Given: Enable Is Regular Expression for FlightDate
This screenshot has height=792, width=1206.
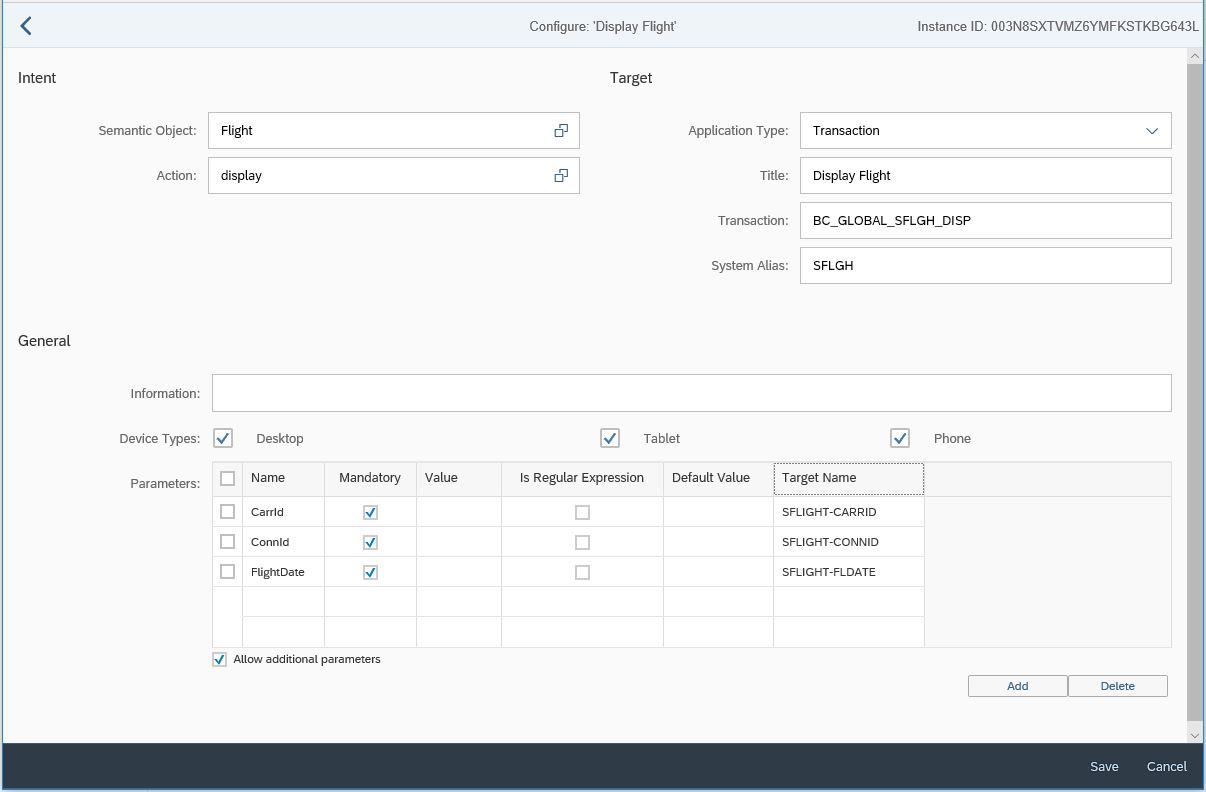Looking at the screenshot, I should pos(582,571).
